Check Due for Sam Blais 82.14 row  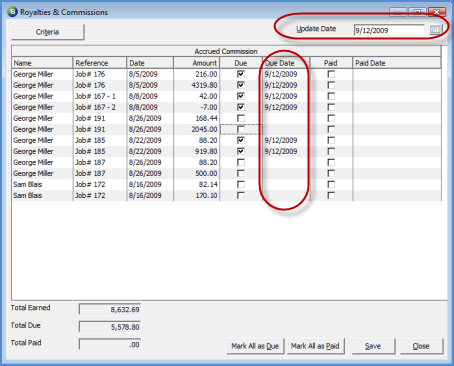pyautogui.click(x=241, y=184)
